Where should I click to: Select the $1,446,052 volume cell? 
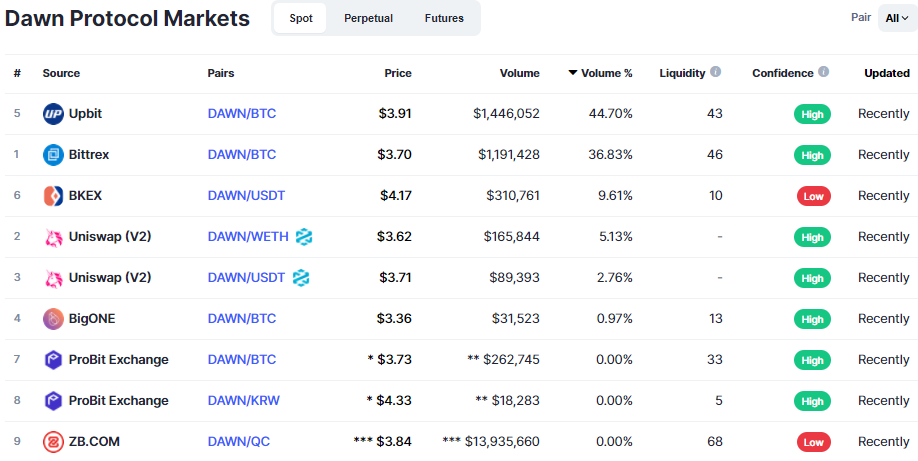tap(506, 114)
